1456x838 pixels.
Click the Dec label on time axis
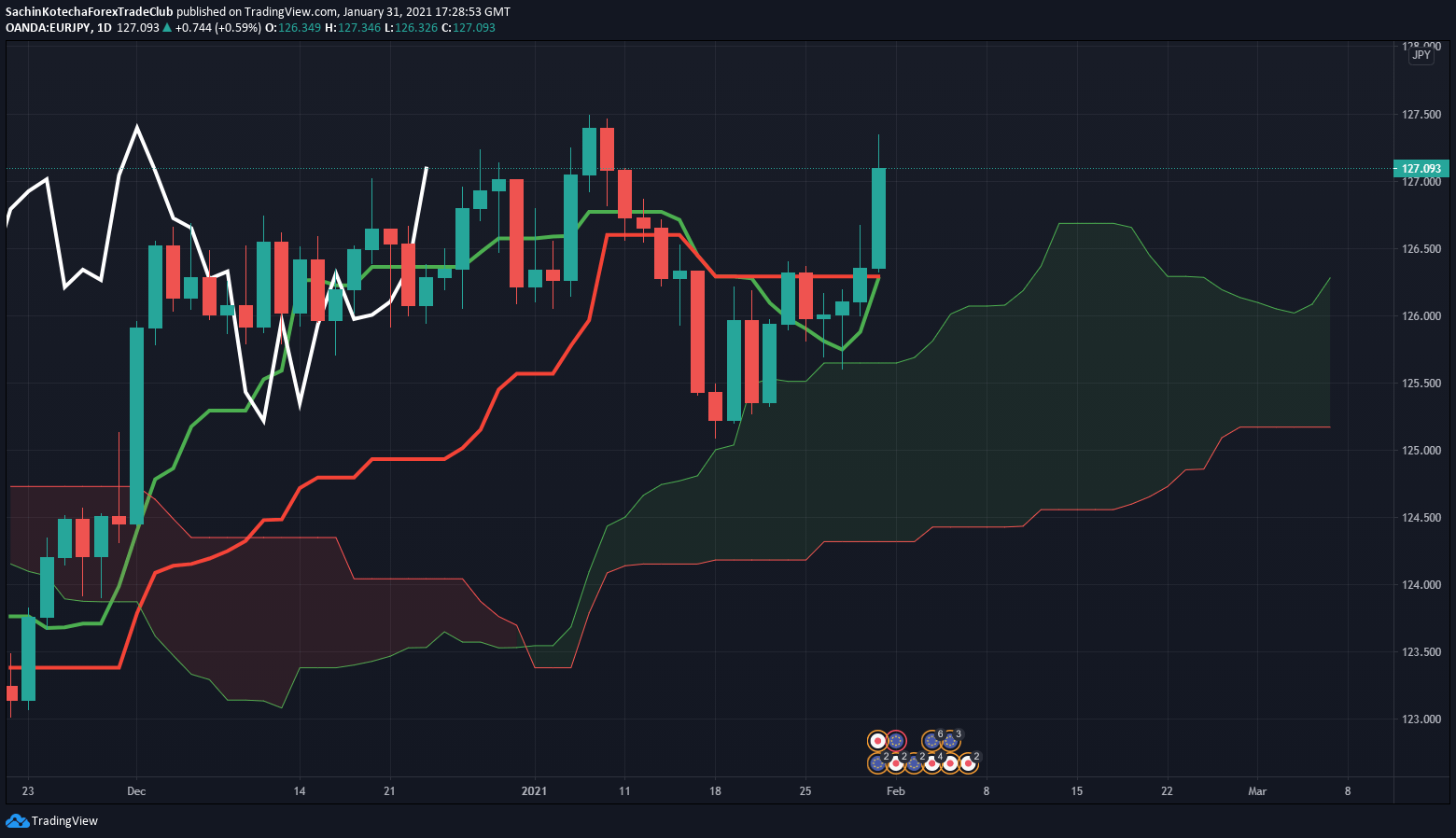coord(136,791)
